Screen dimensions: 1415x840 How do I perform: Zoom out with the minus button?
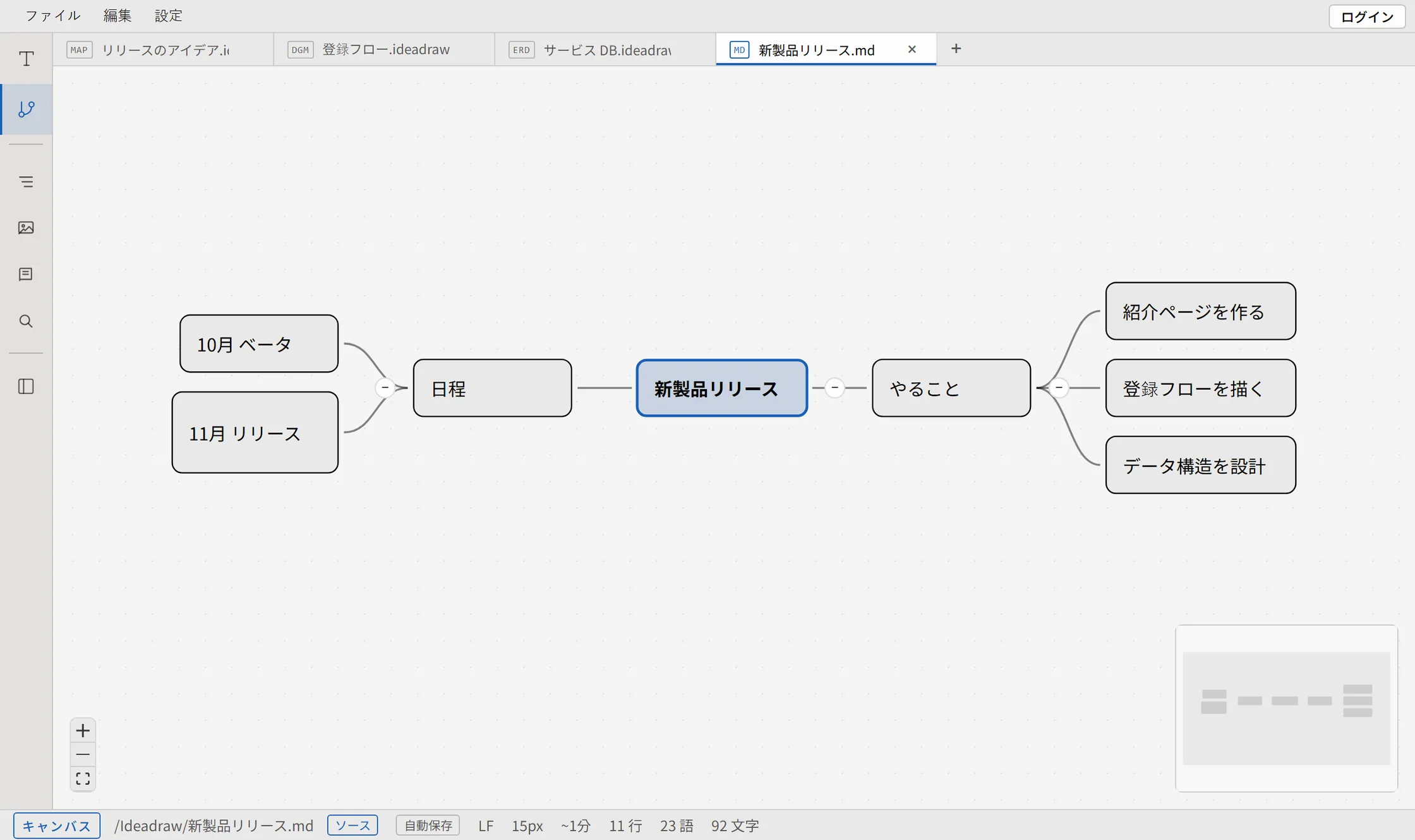point(83,755)
